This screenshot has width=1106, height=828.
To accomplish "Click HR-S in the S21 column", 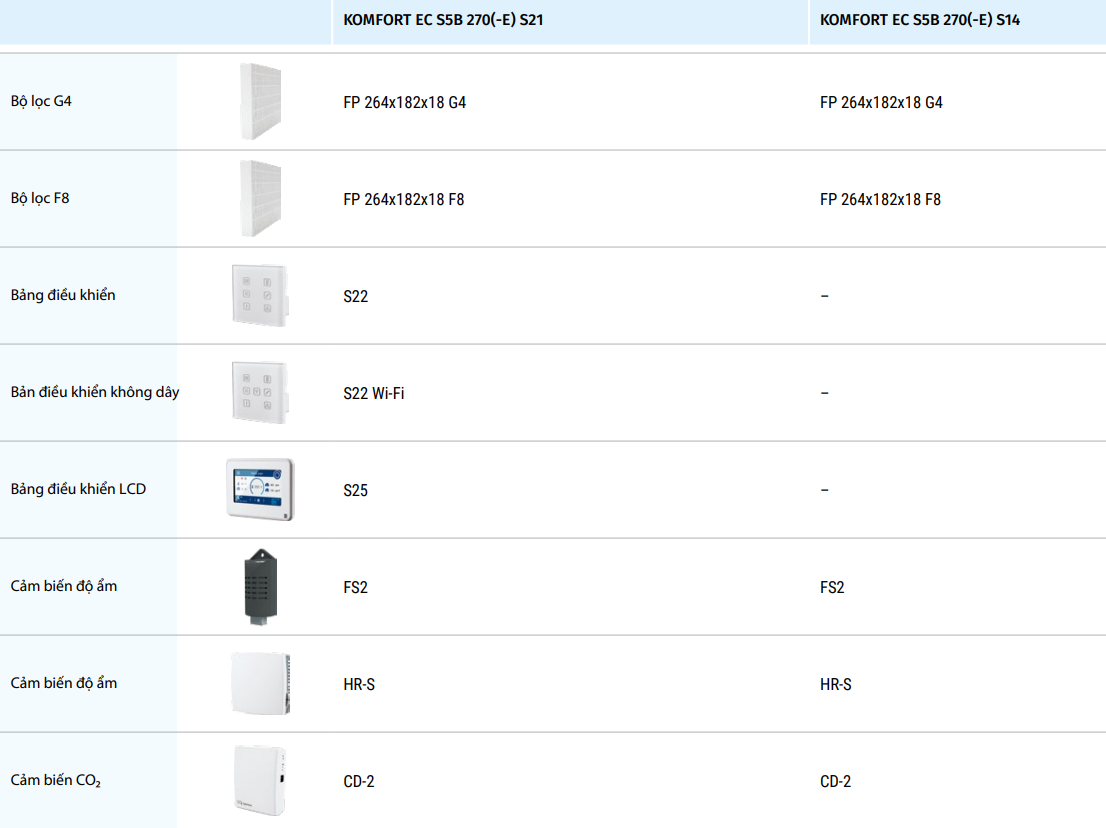I will tap(359, 685).
